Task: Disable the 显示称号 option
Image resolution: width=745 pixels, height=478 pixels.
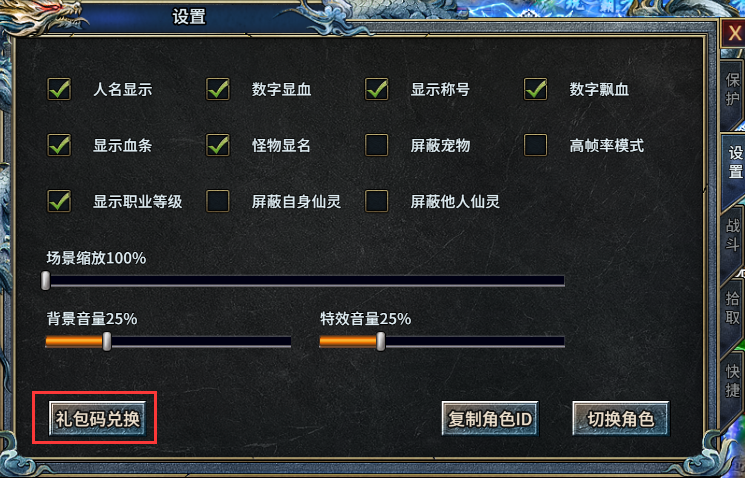Action: (376, 89)
